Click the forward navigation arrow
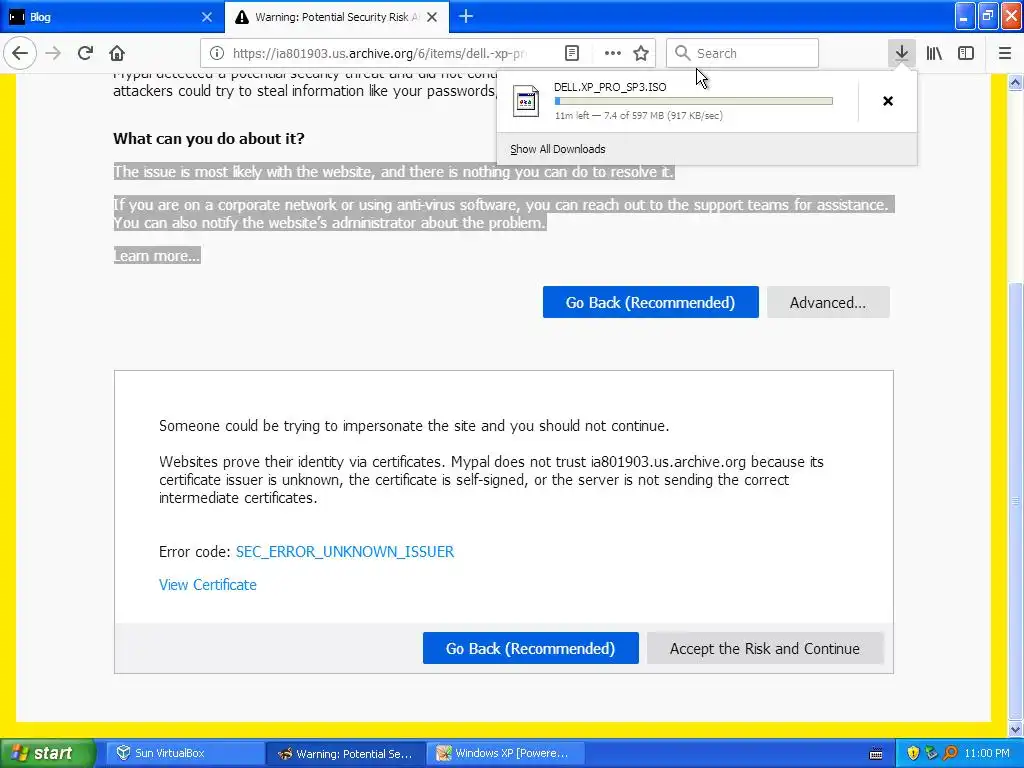The width and height of the screenshot is (1024, 768). click(54, 53)
